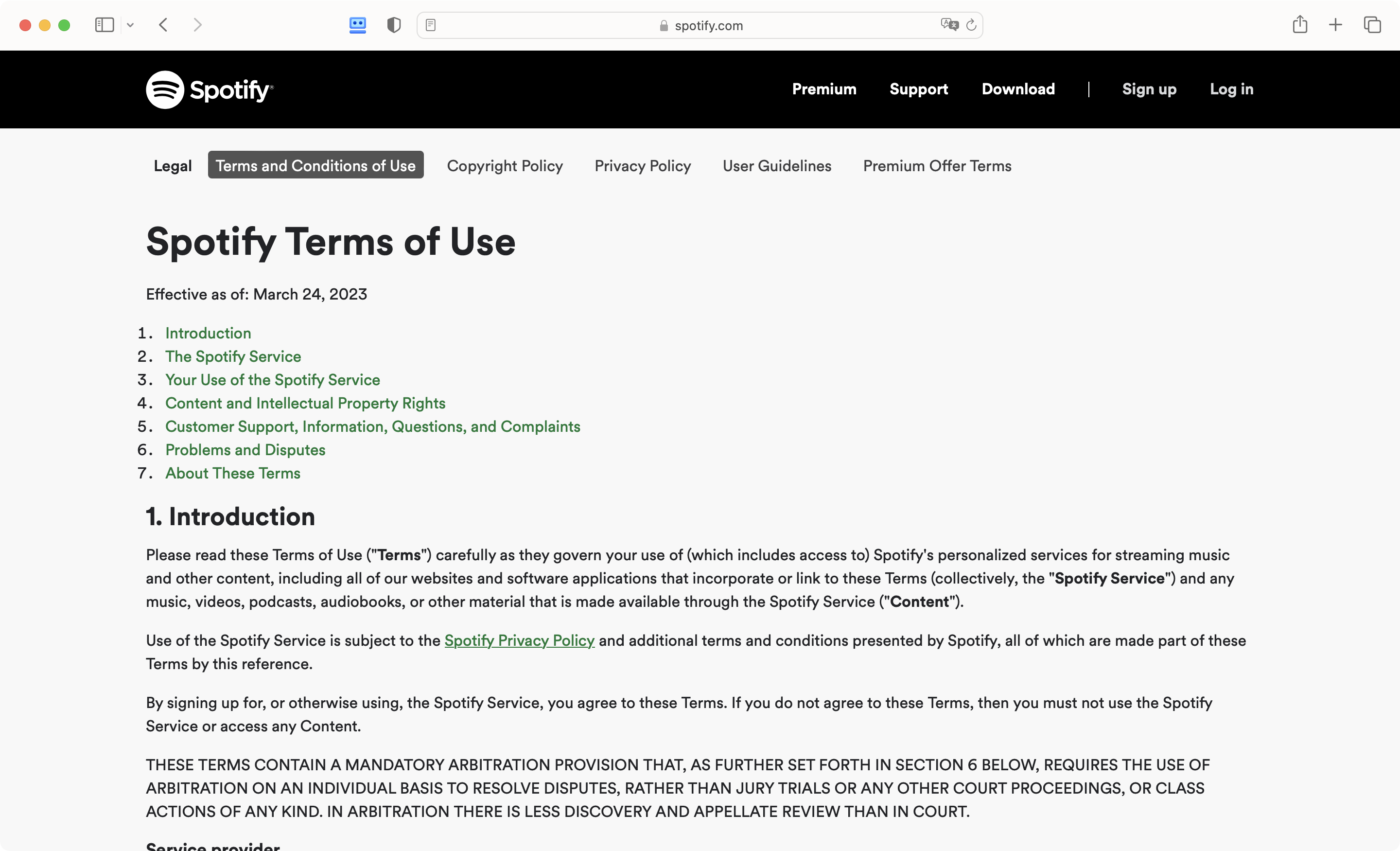Select the Terms and Conditions of Use tab
The width and height of the screenshot is (1400, 851).
(x=316, y=165)
